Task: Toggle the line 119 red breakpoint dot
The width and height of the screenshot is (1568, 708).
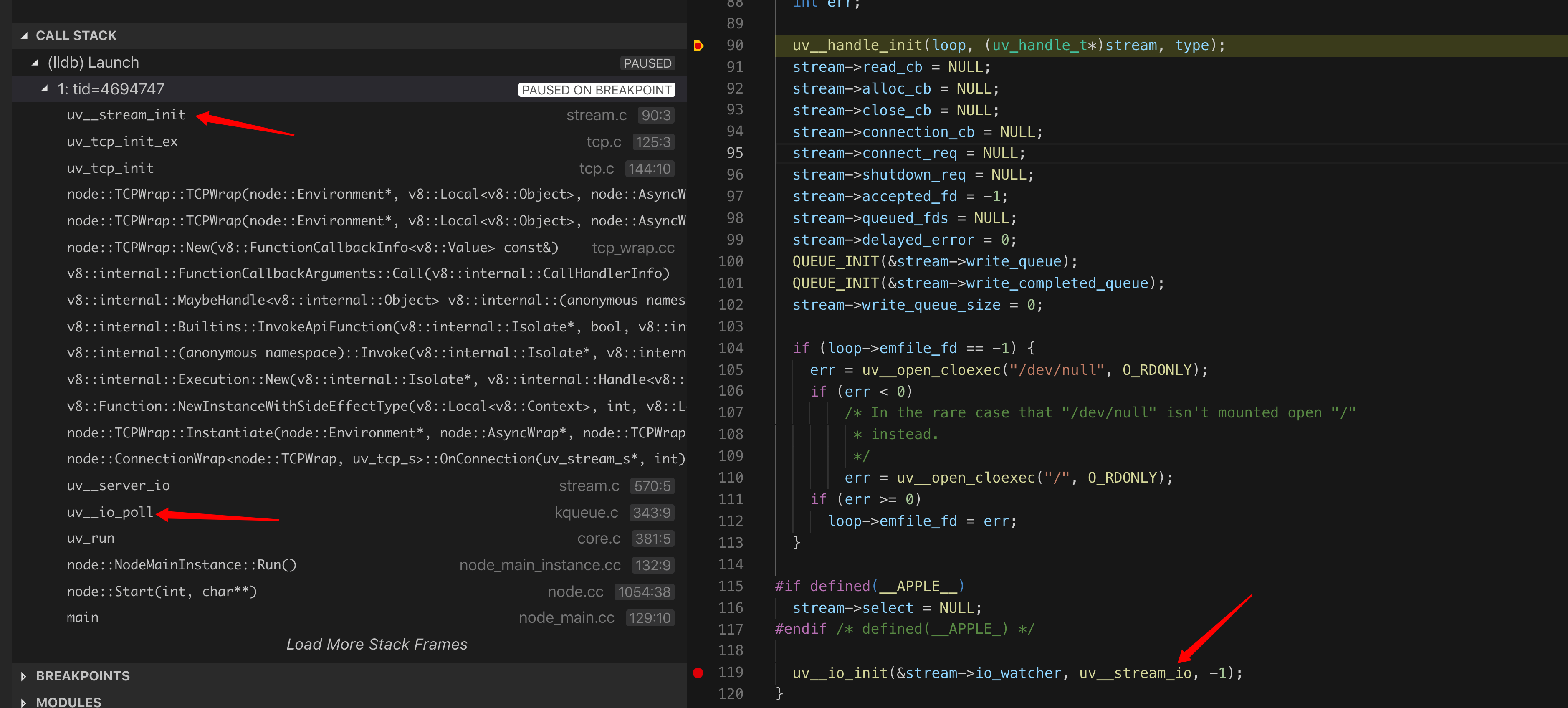Action: (698, 673)
